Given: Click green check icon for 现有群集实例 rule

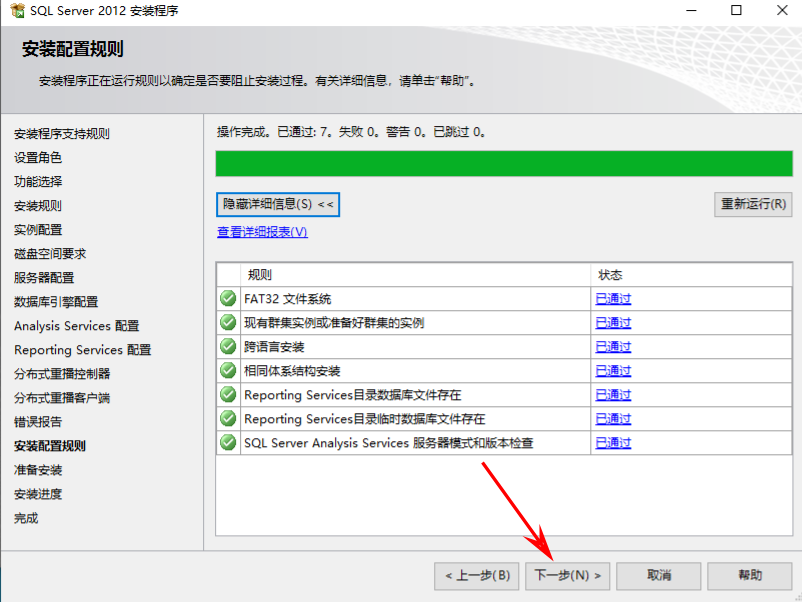Looking at the screenshot, I should pos(228,322).
